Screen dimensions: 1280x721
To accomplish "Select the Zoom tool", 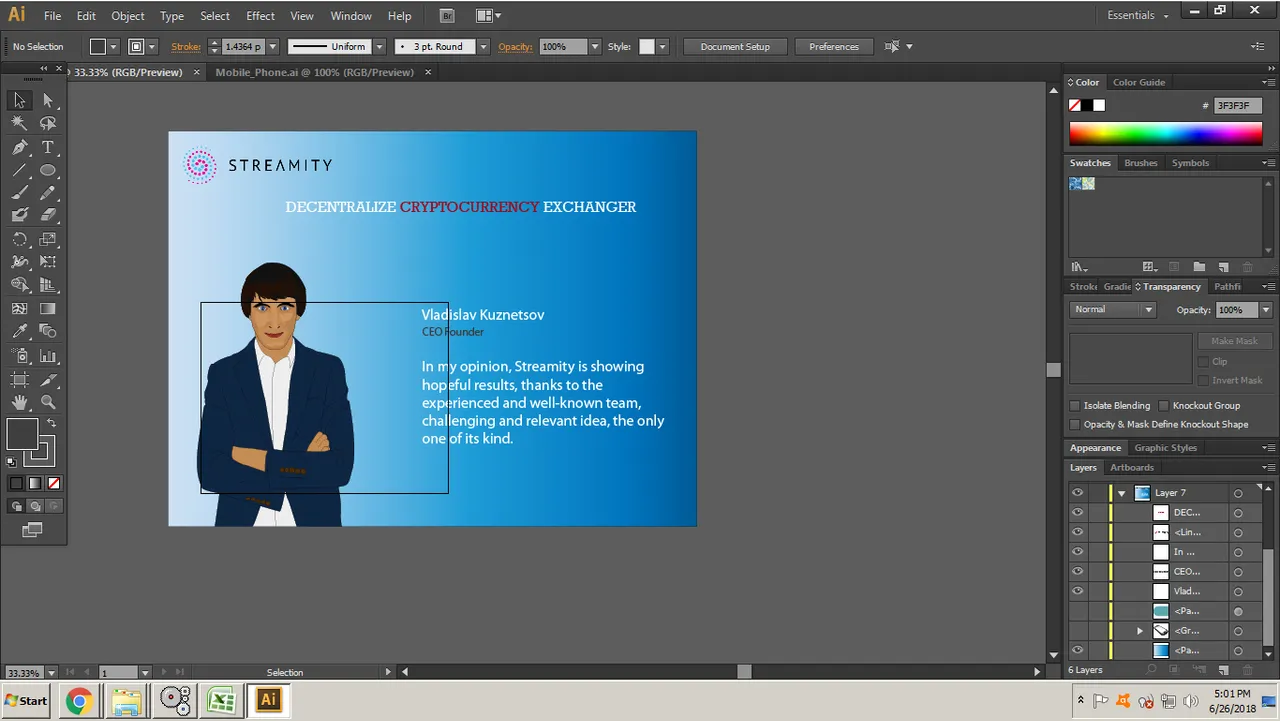I will tap(47, 402).
